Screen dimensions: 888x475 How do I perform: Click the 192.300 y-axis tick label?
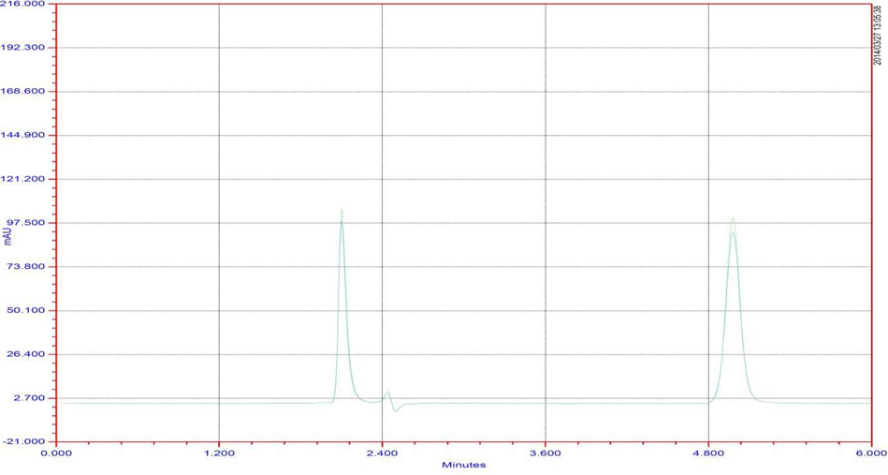(x=26, y=48)
